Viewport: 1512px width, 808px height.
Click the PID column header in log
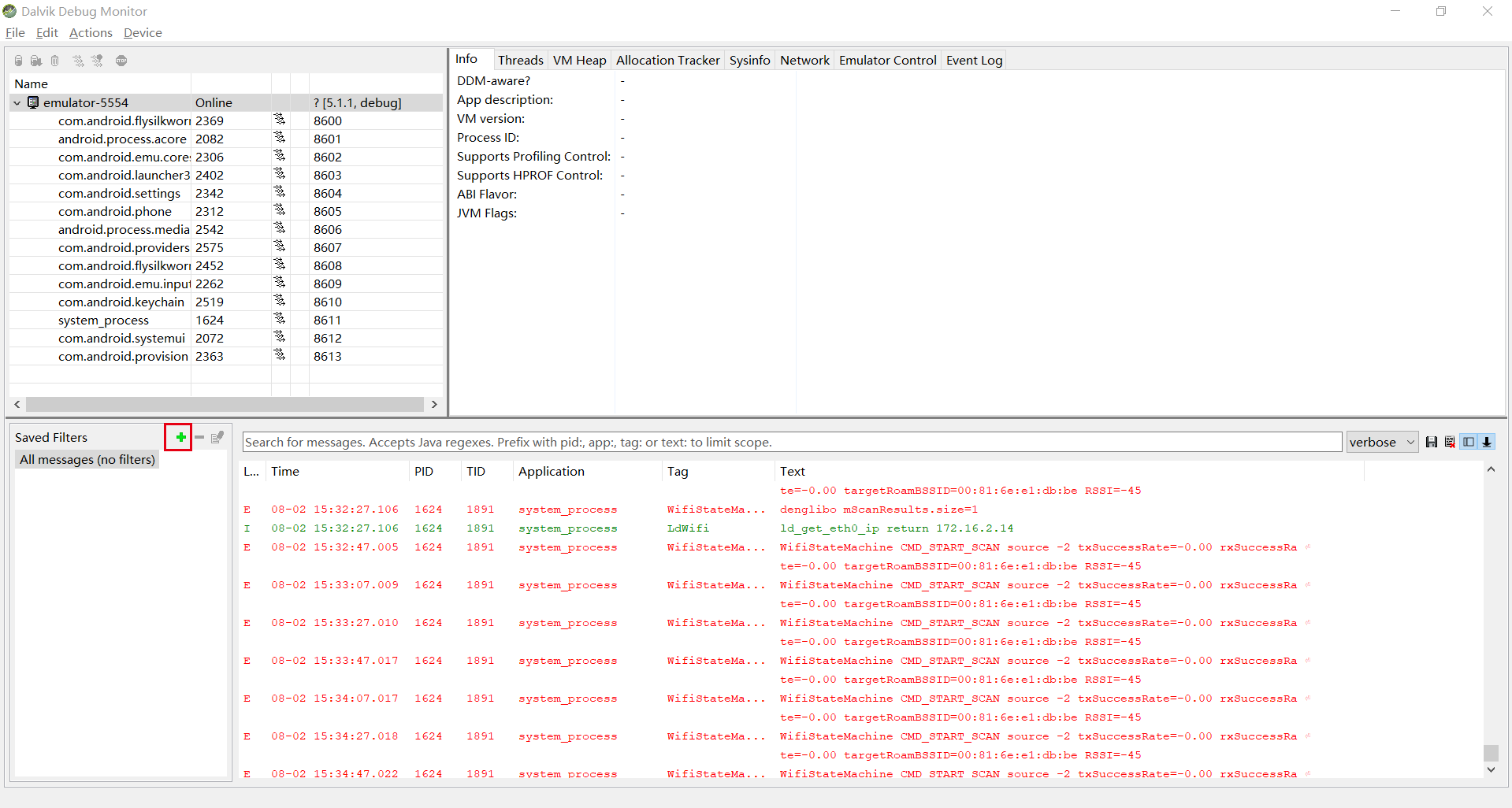pyautogui.click(x=435, y=471)
